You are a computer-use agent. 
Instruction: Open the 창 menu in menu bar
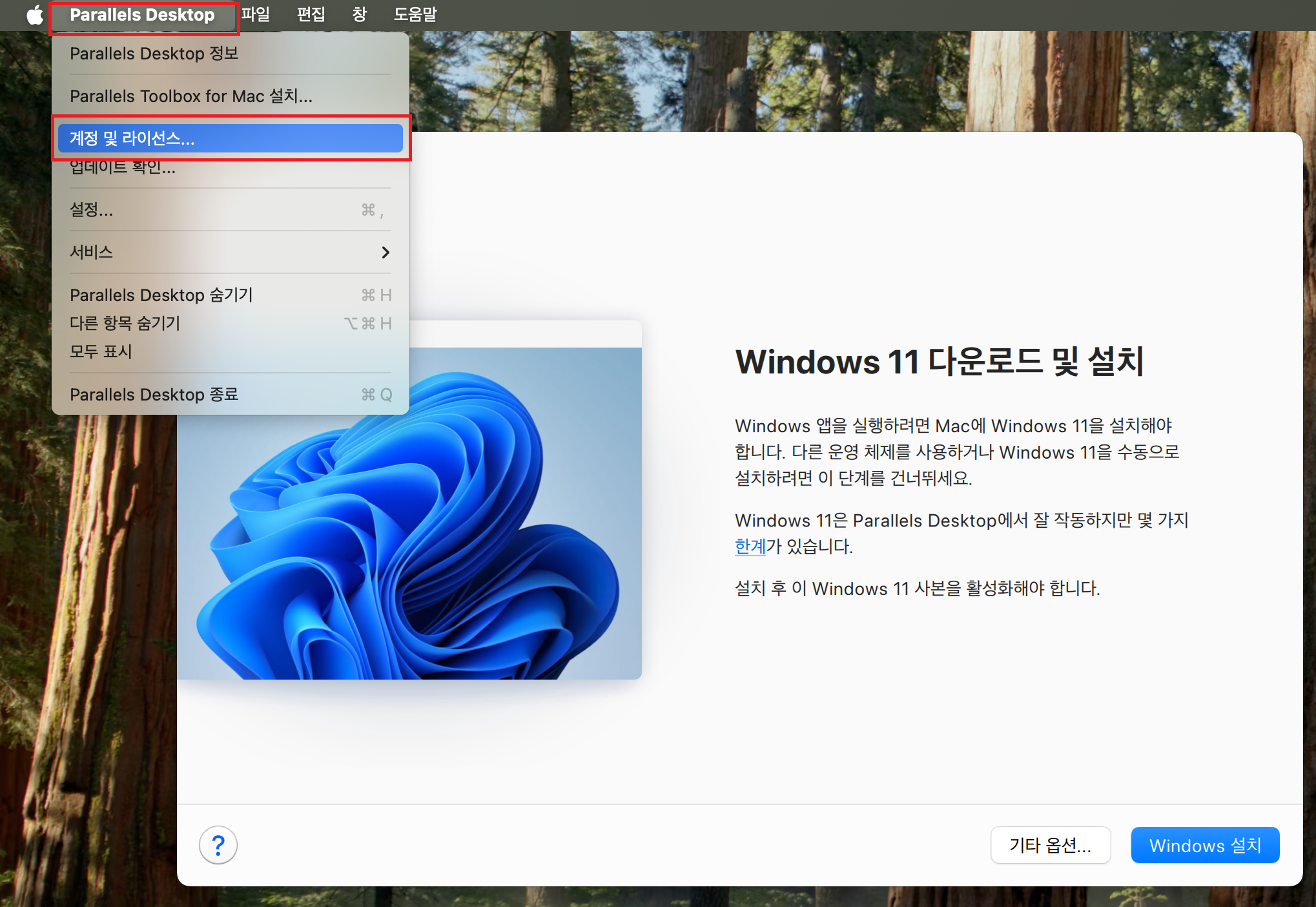pos(360,14)
